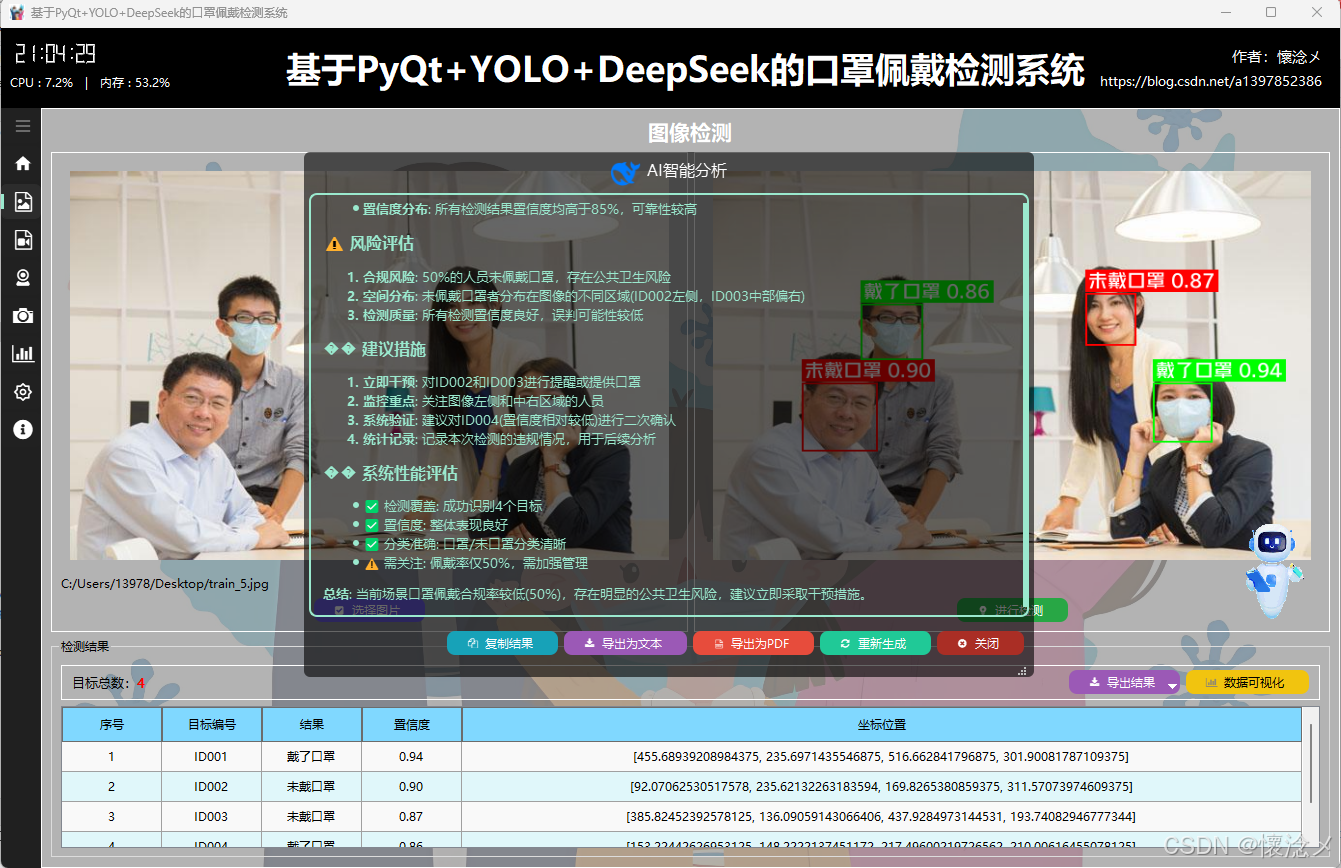Click 未戴口罩 result in ID002 row
Screen dimensions: 1341x868
pos(312,787)
